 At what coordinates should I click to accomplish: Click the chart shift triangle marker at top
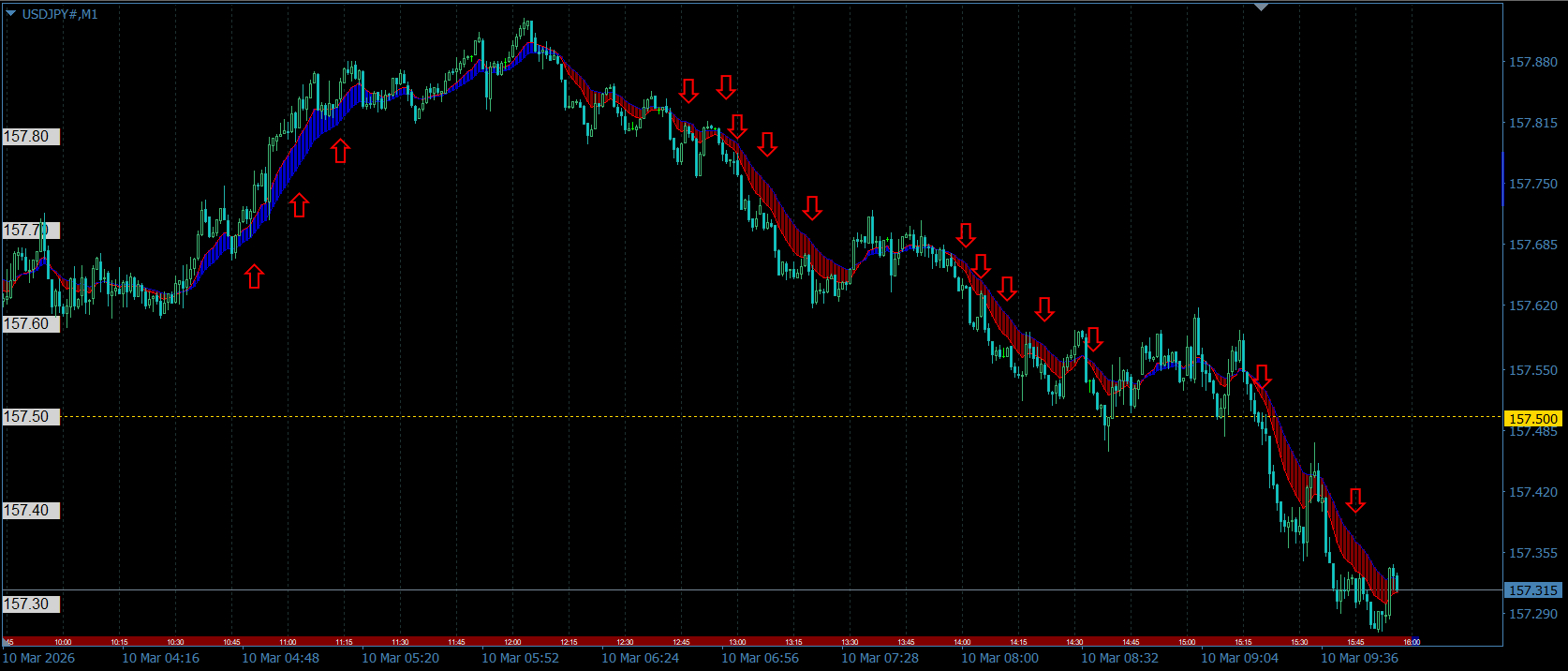click(1261, 7)
